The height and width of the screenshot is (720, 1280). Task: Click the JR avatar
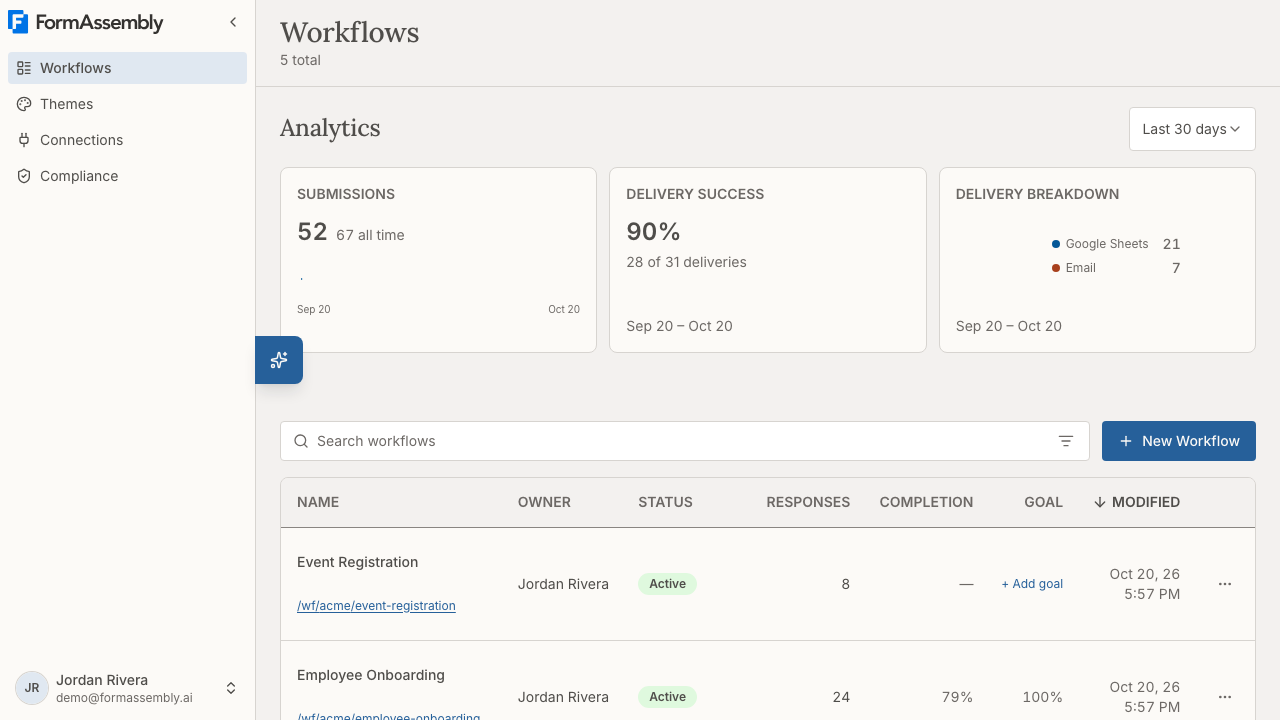(x=32, y=688)
